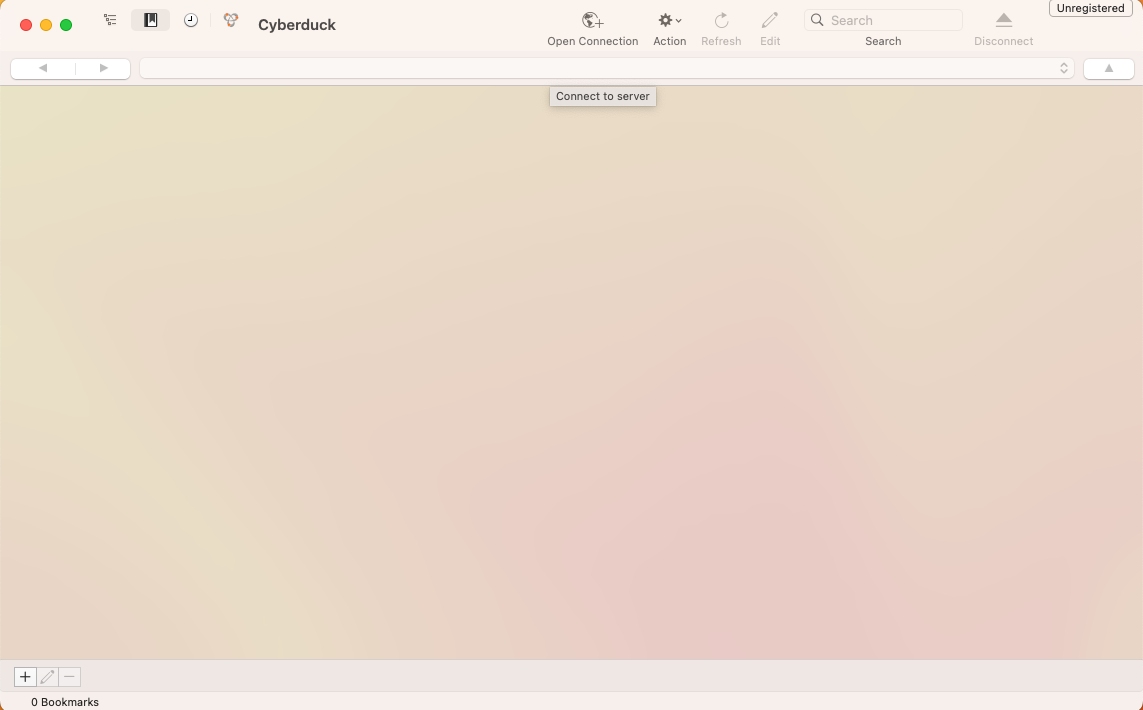Go to parent folder with up arrow
This screenshot has height=710, width=1143.
tap(1108, 69)
